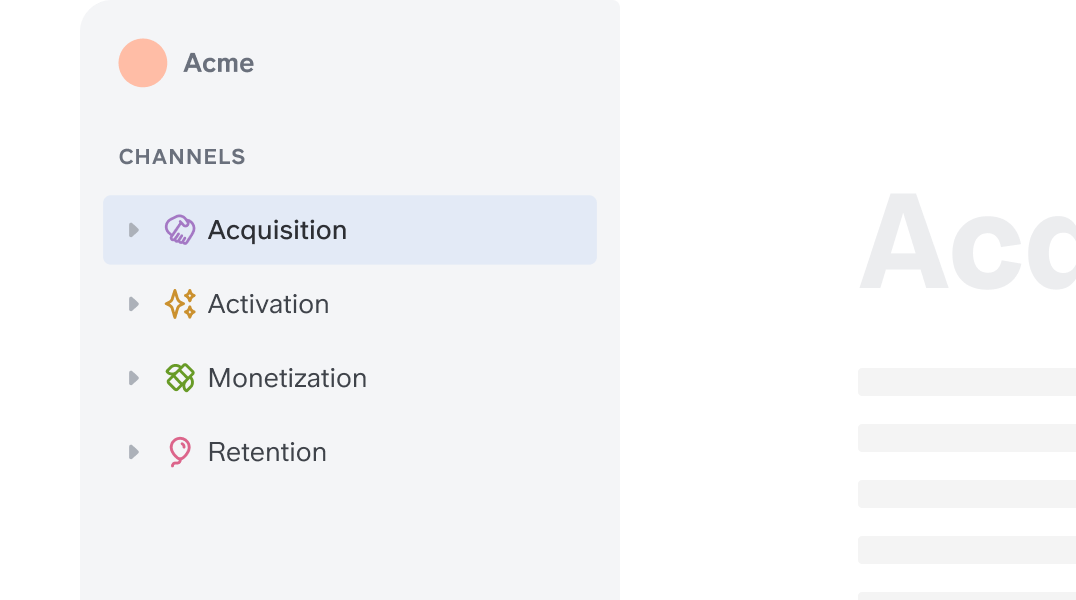Screen dimensions: 1076x600
Task: Open the Activation channel
Action: (x=268, y=304)
